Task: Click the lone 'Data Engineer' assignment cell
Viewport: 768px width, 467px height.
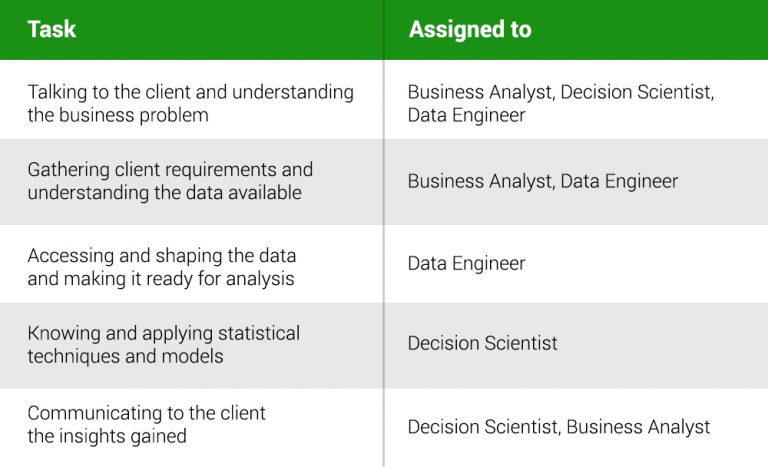Action: 466,264
